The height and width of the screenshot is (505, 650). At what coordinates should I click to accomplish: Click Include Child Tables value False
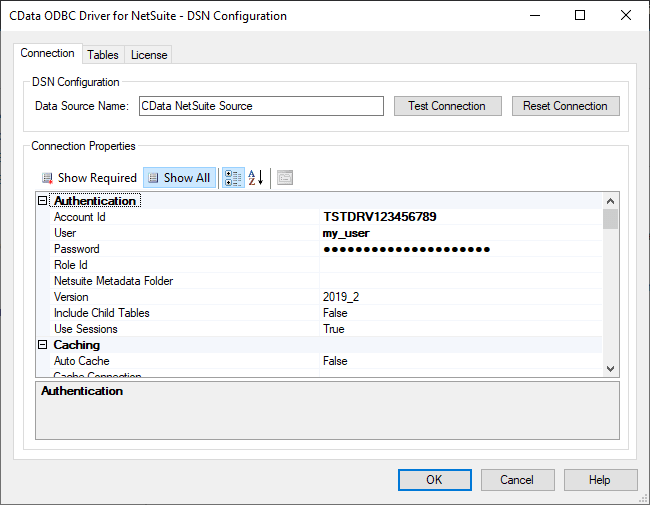pos(335,313)
